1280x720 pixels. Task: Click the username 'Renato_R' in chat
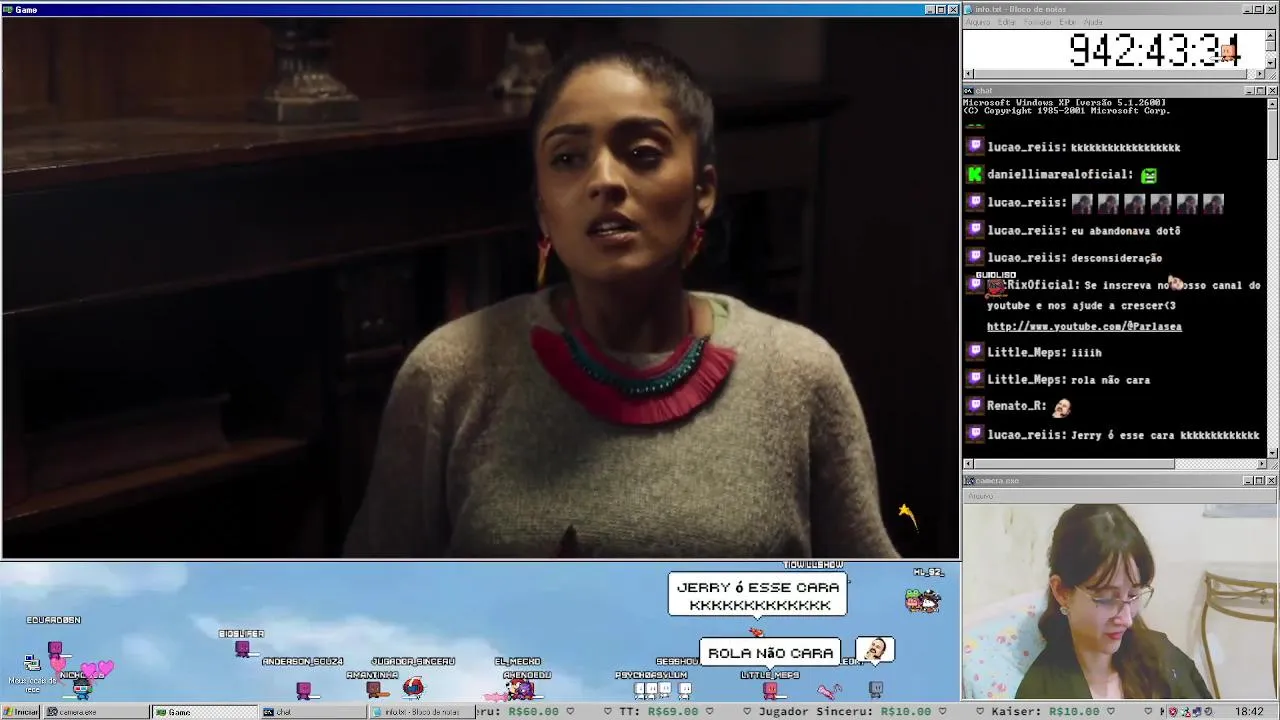coord(1014,406)
